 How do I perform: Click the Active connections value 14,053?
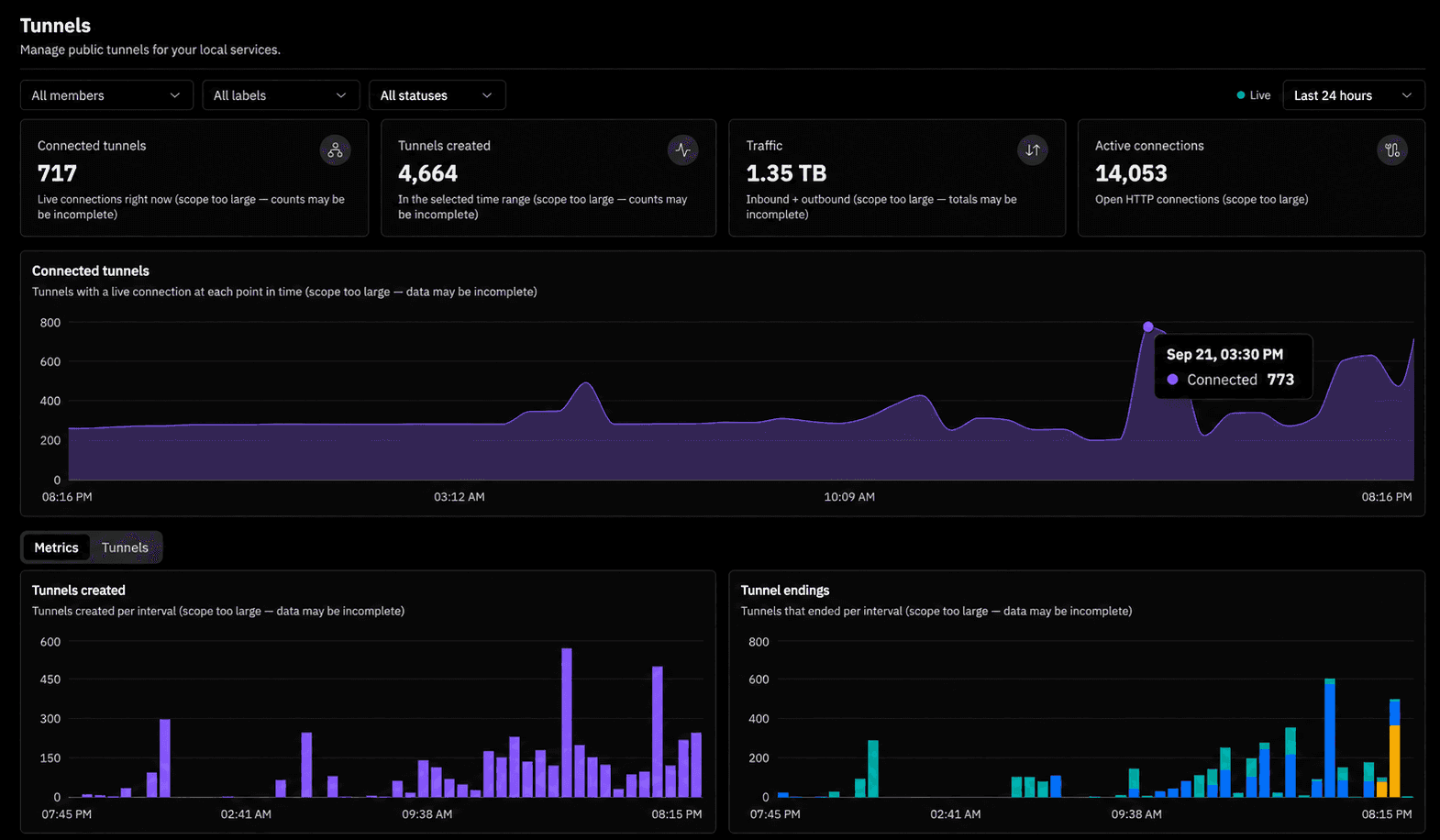[x=1131, y=173]
